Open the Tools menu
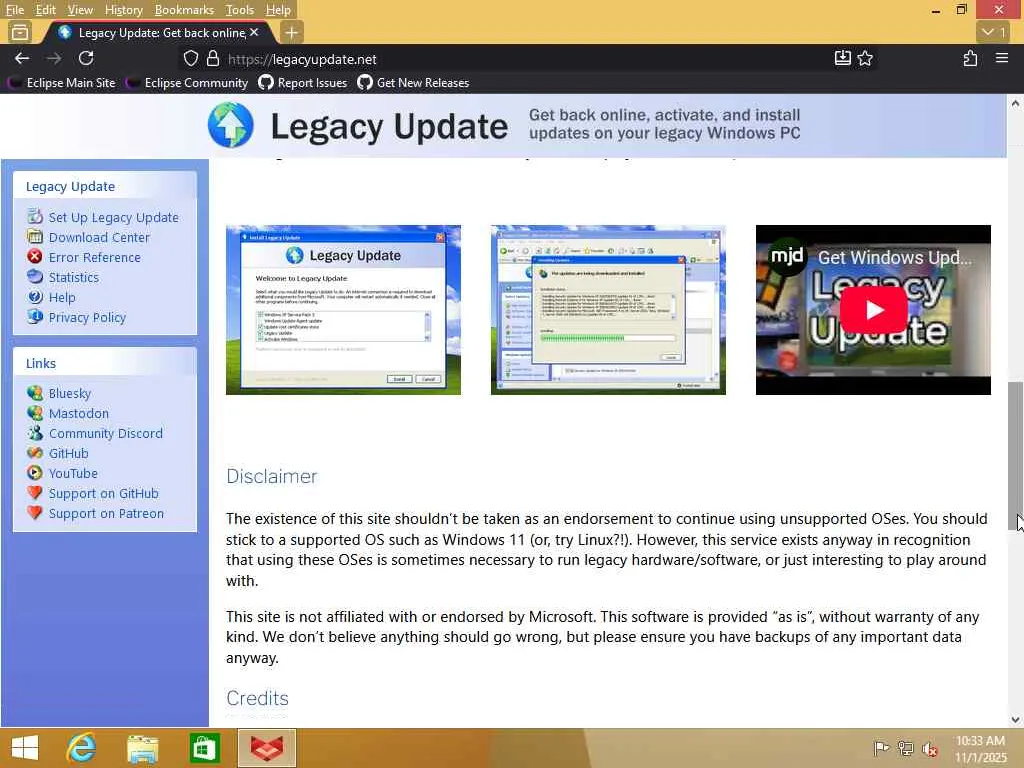This screenshot has width=1024, height=768. (239, 10)
